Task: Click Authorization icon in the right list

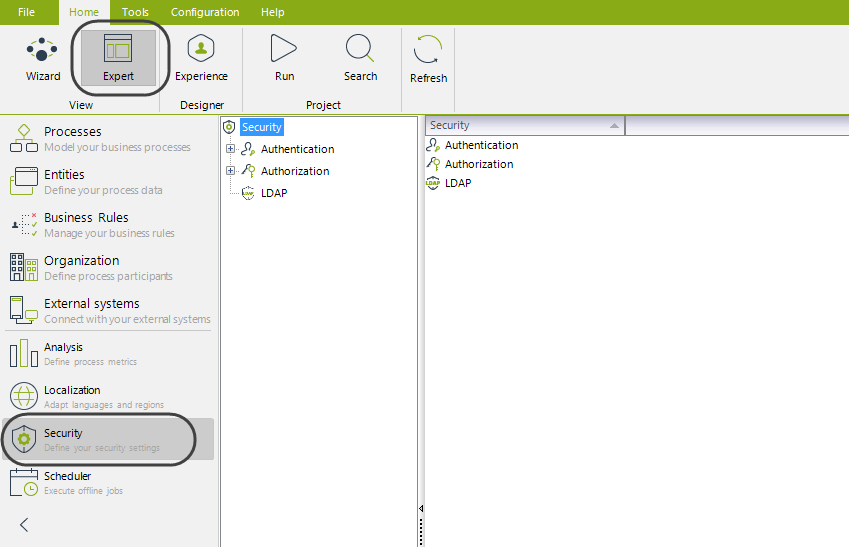Action: pos(433,164)
